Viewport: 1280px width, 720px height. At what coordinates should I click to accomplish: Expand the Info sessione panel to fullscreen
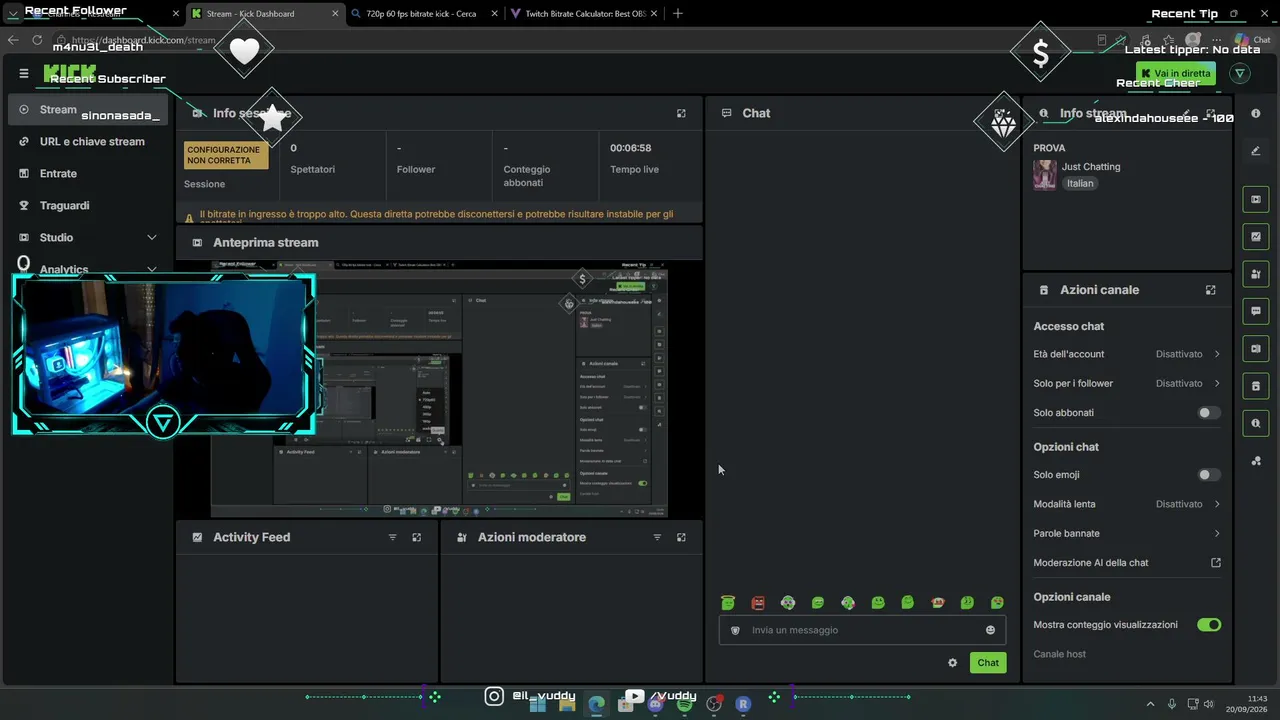click(x=681, y=113)
